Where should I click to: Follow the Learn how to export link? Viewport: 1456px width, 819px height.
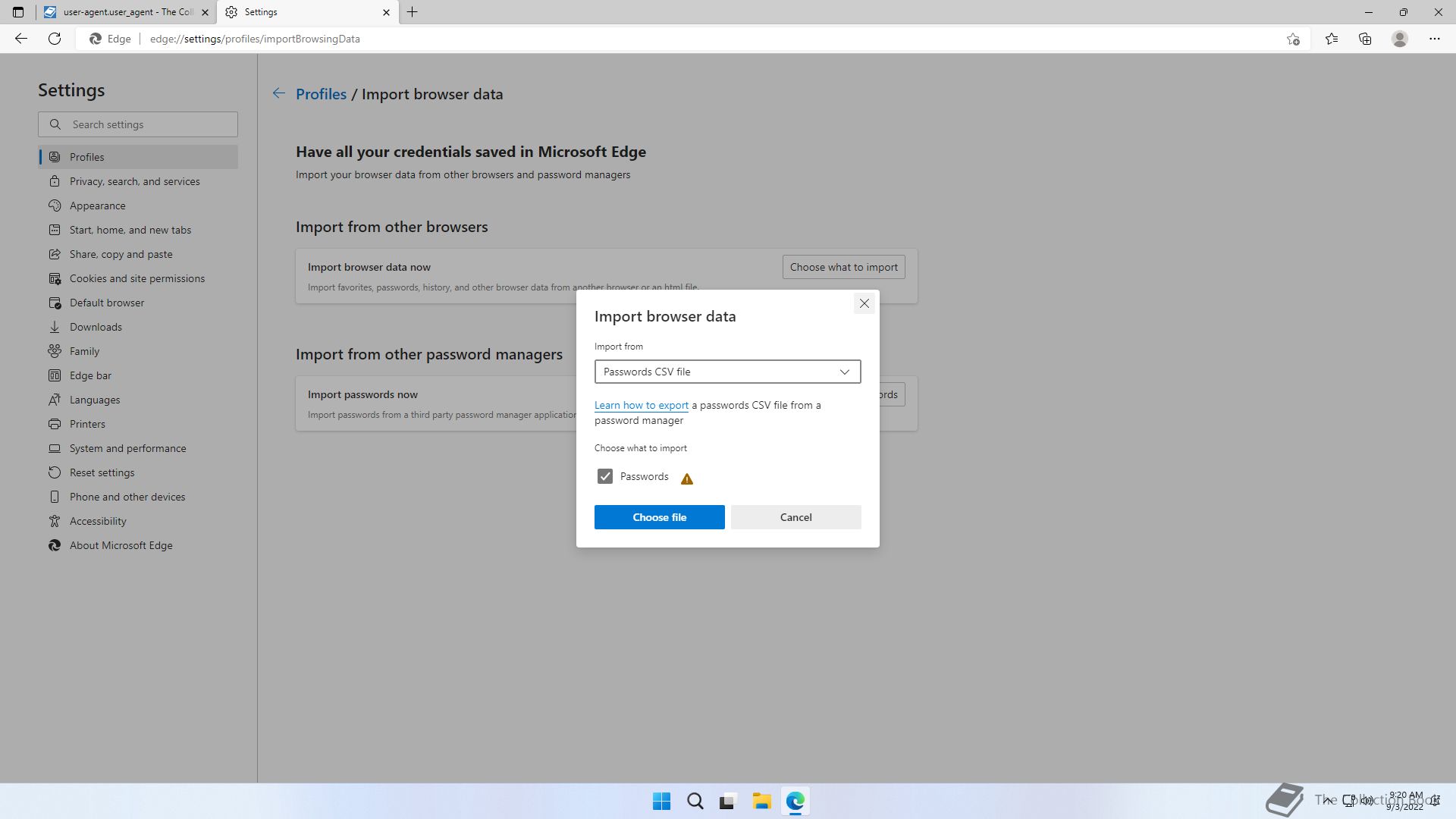(x=641, y=406)
